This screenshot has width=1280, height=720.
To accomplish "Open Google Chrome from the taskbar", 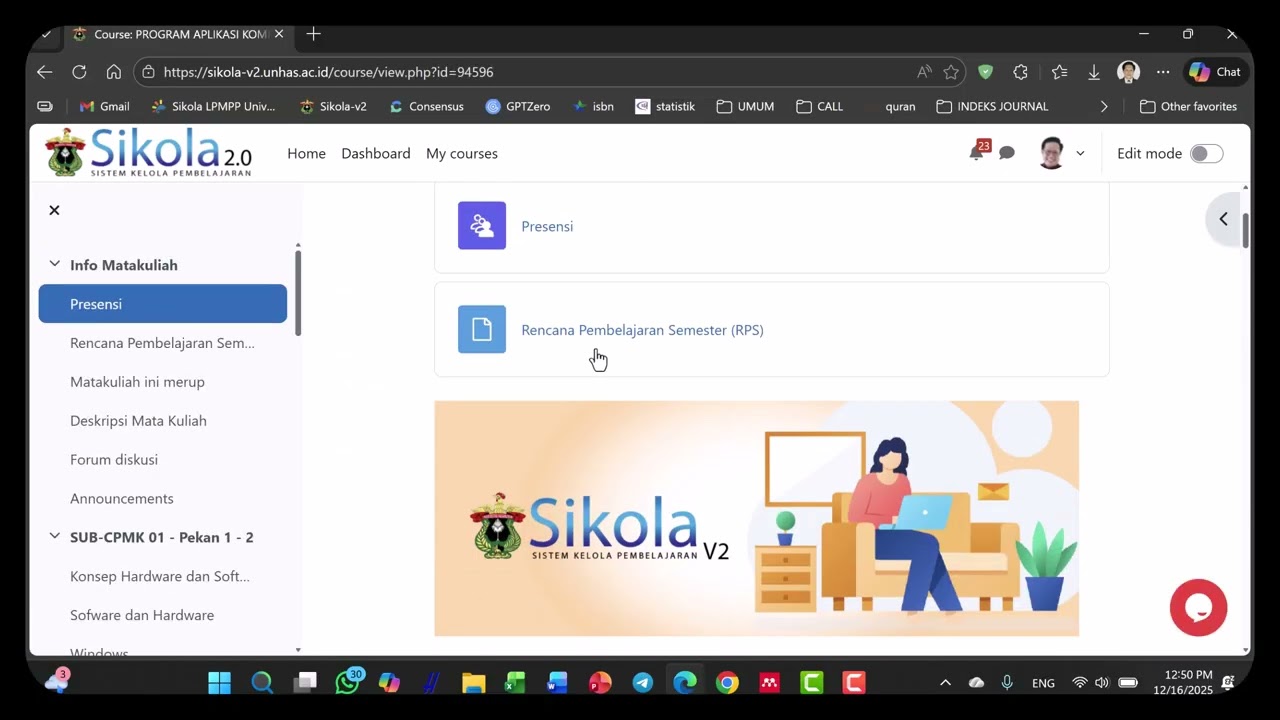I will (x=727, y=683).
